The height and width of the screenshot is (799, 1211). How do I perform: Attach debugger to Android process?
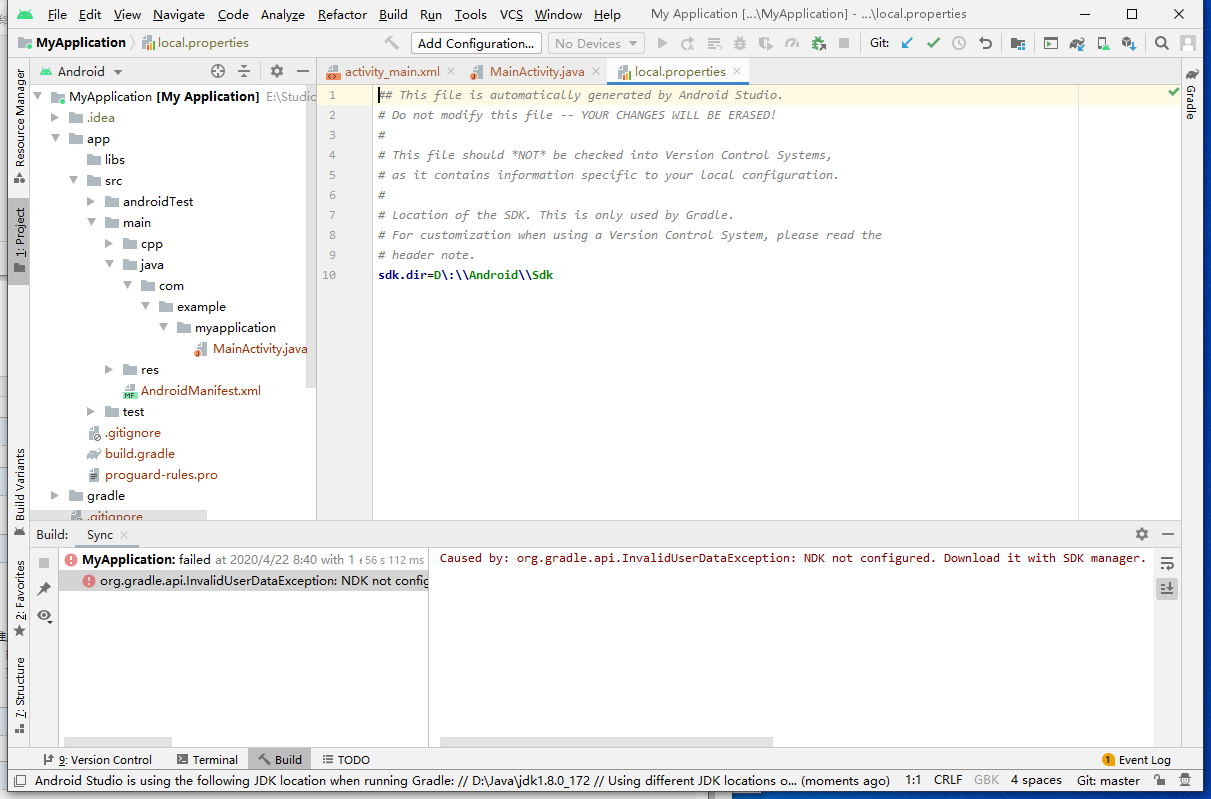click(x=818, y=43)
